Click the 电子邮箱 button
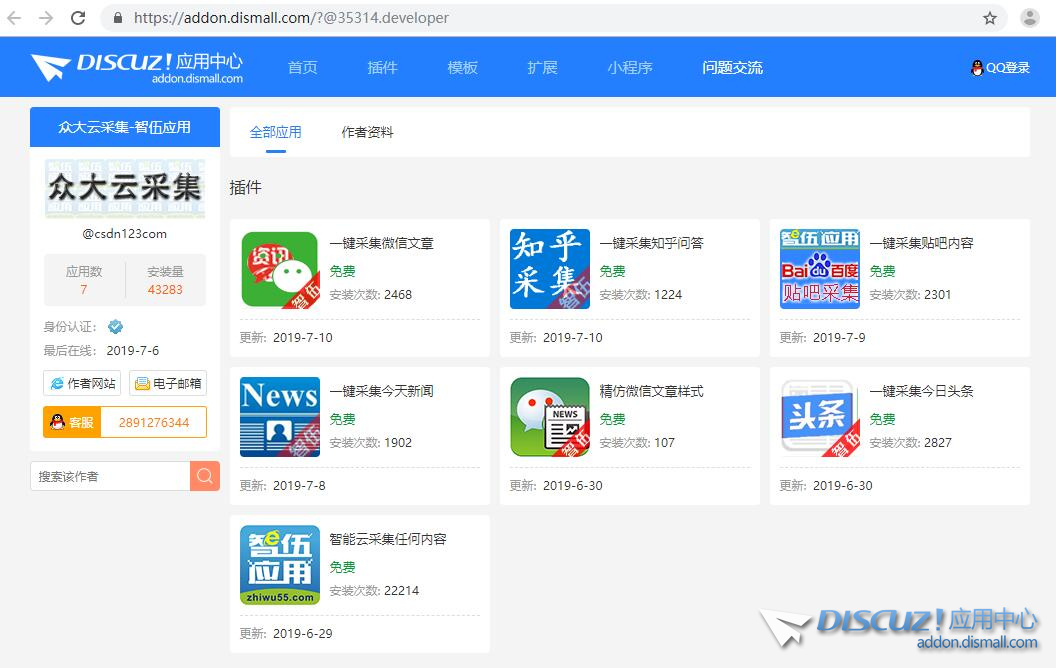This screenshot has width=1056, height=668. coord(168,383)
